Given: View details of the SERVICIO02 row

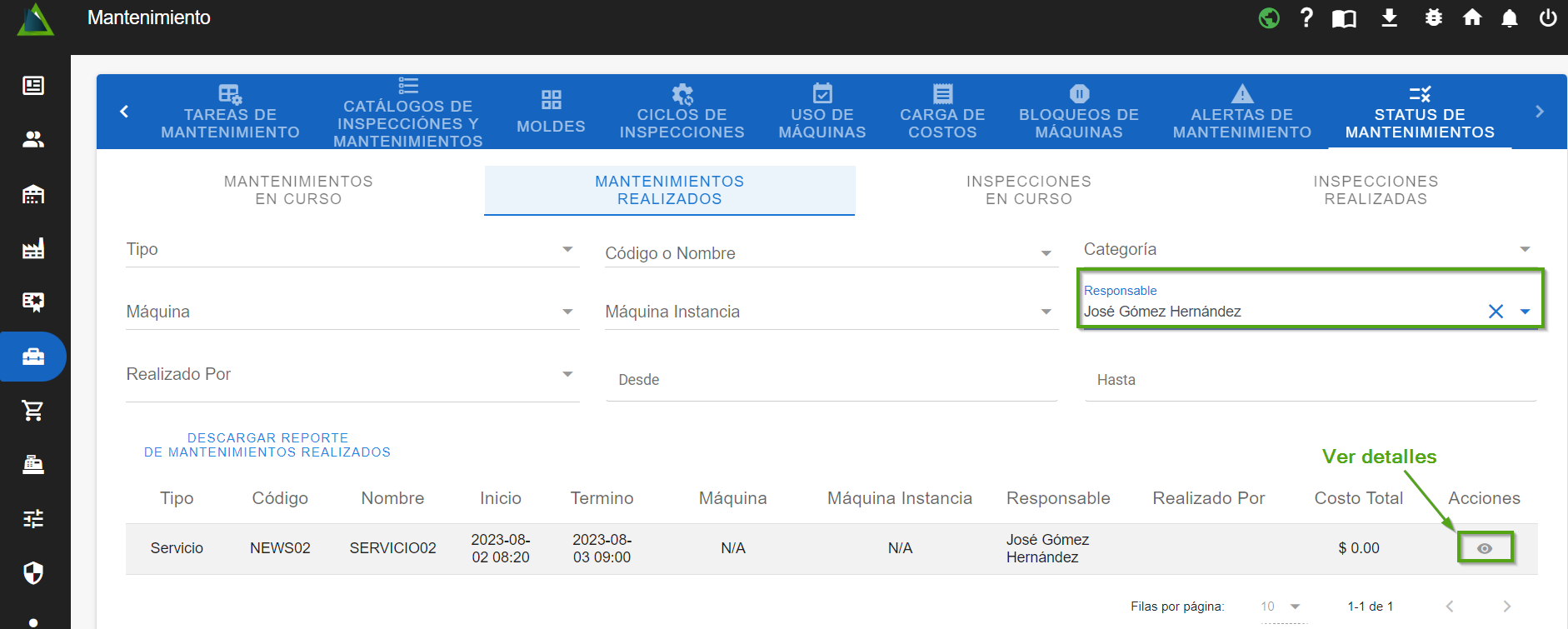Looking at the screenshot, I should click(x=1484, y=548).
